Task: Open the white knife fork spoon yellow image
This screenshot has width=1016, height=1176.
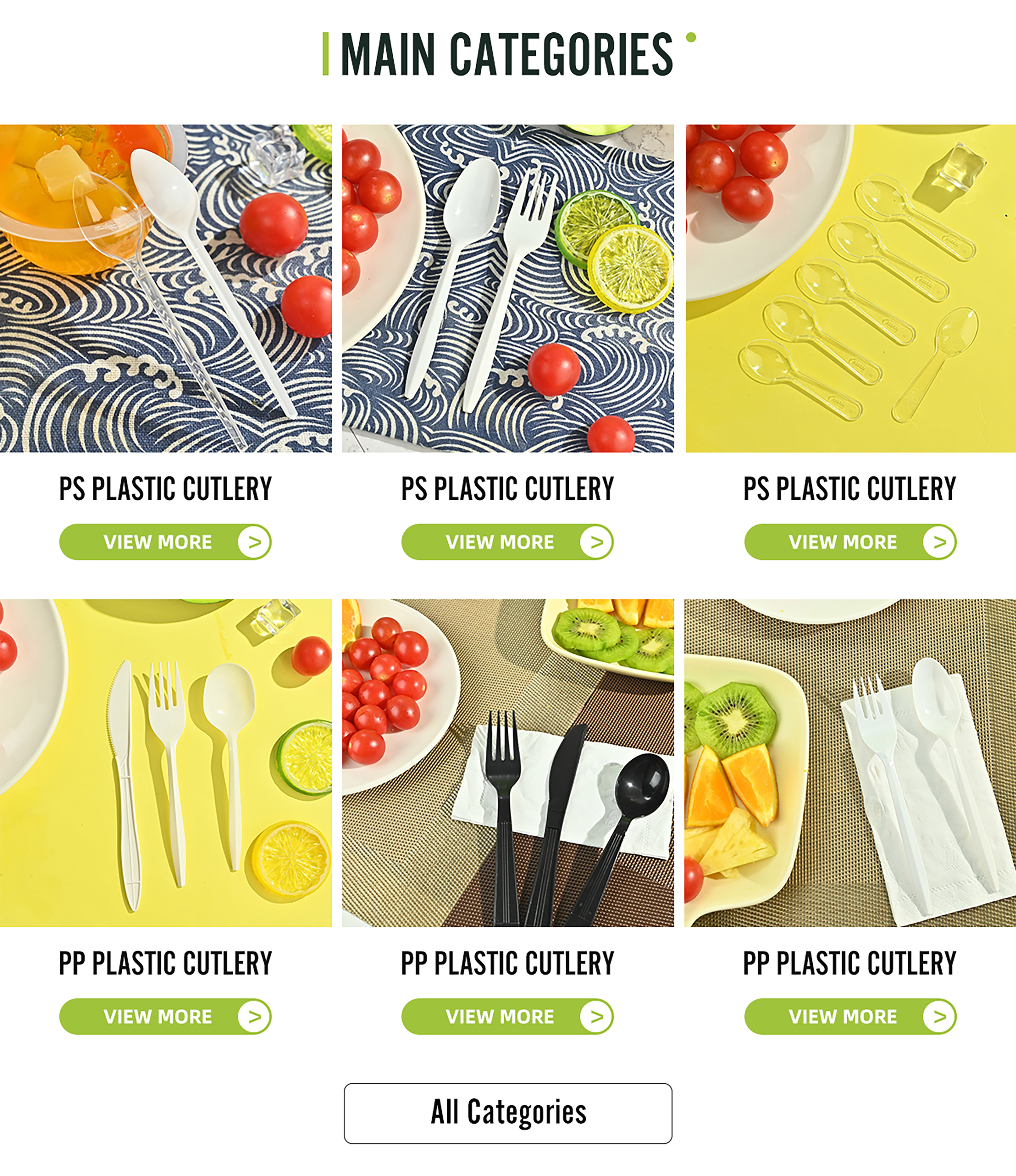Action: click(166, 763)
